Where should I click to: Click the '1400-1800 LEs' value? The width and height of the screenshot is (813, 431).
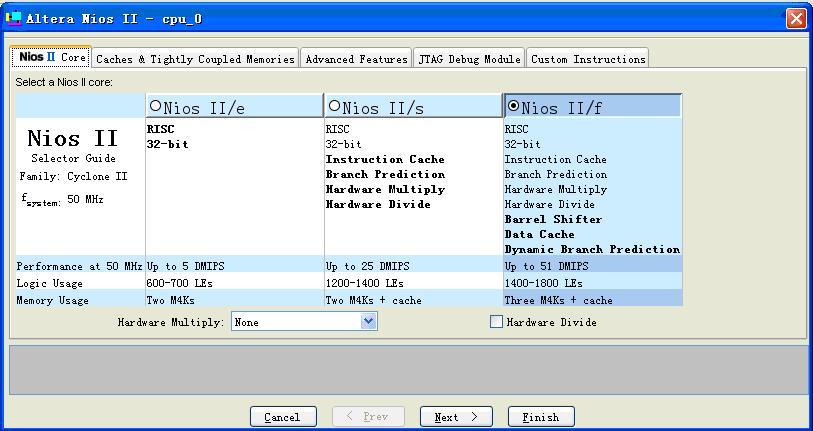[x=543, y=283]
